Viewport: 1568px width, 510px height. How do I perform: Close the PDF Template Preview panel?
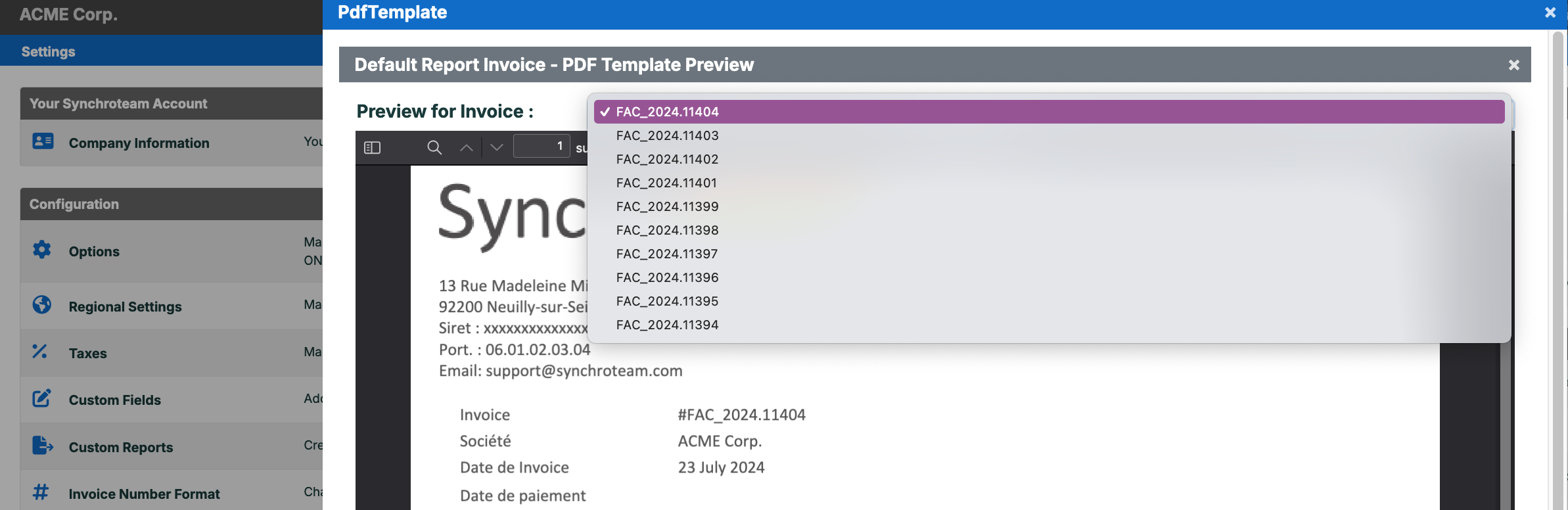coord(1514,65)
